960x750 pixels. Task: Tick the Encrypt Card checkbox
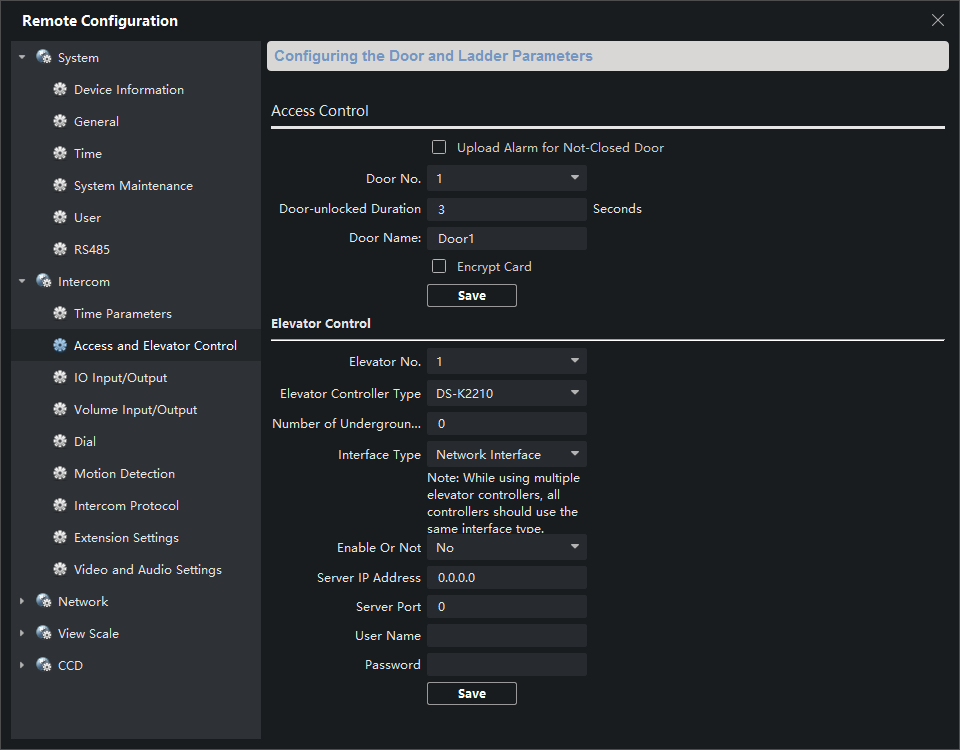(439, 267)
